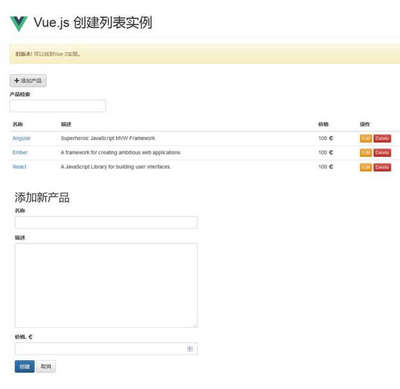The height and width of the screenshot is (389, 400).
Task: Click the '添加新产品' form heading
Action: pyautogui.click(x=42, y=197)
